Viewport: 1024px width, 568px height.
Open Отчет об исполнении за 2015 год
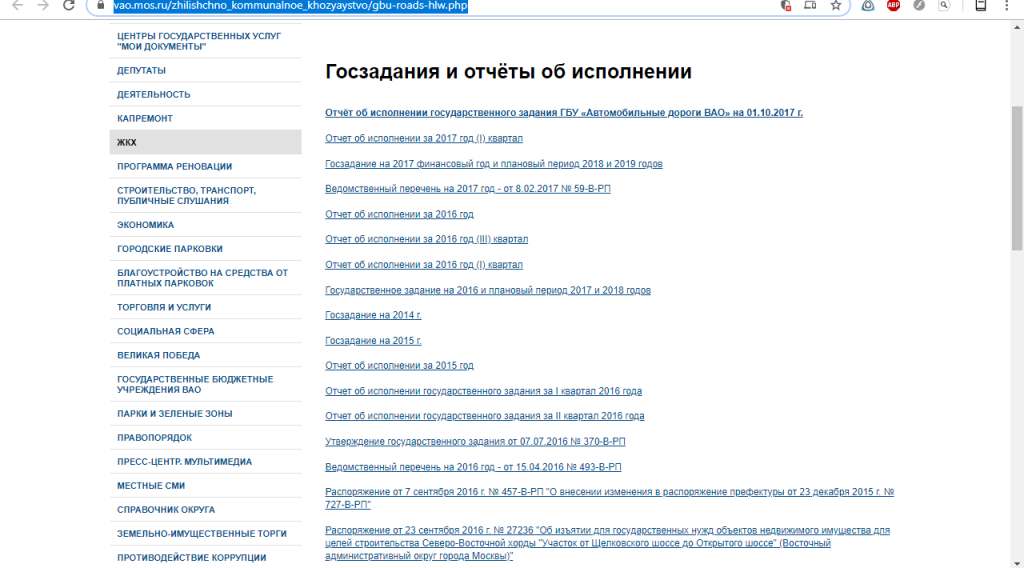point(399,366)
